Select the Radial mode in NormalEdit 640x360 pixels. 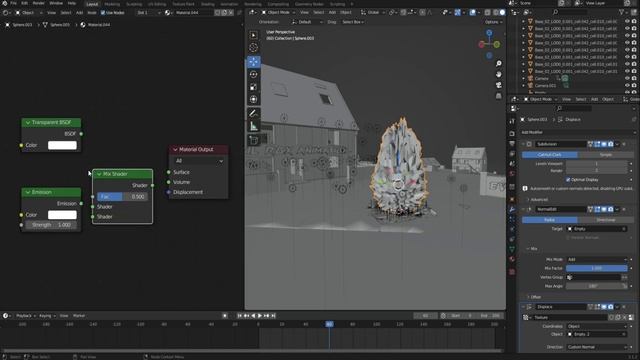(549, 220)
